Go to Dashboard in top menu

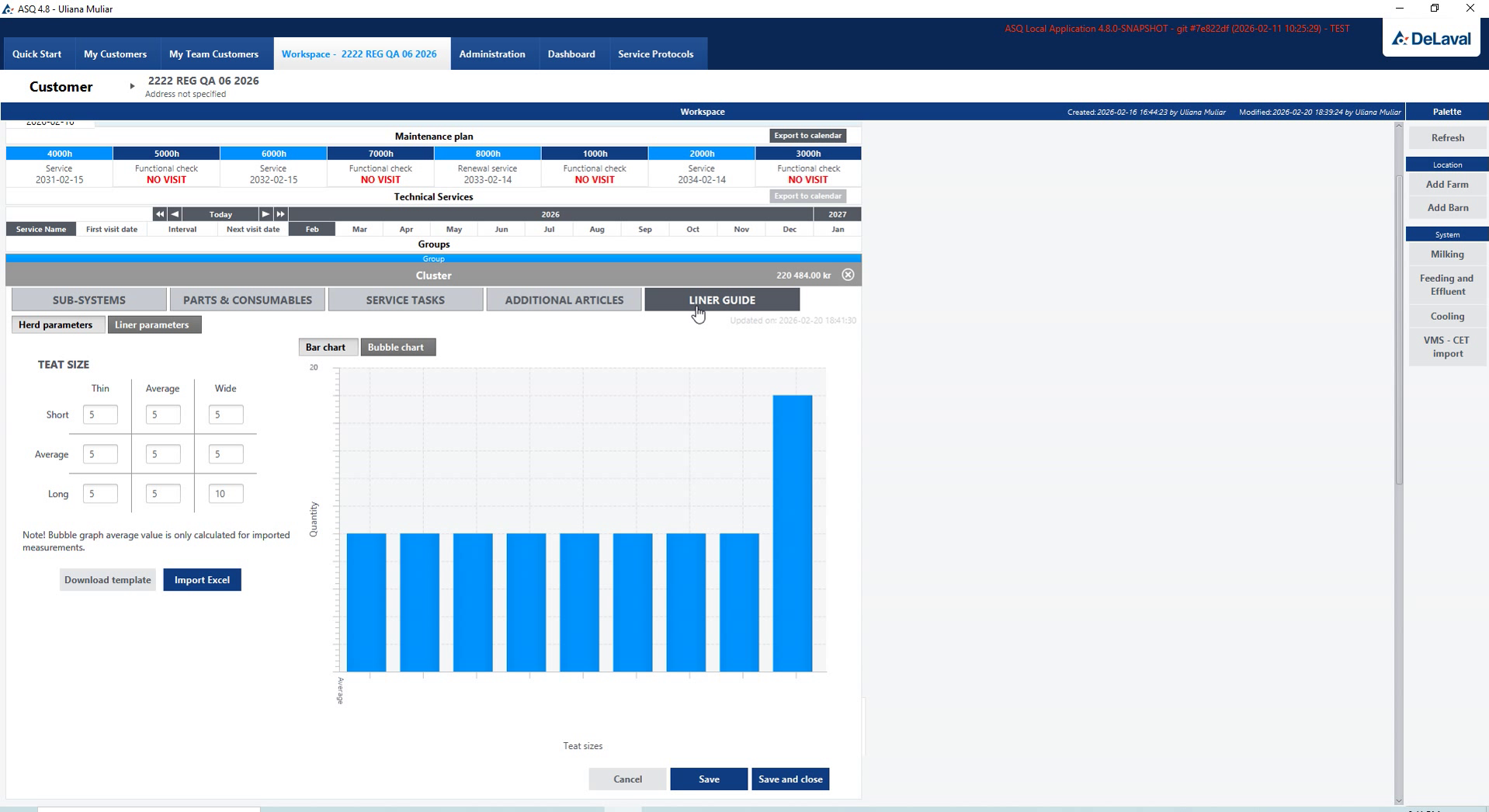tap(571, 54)
